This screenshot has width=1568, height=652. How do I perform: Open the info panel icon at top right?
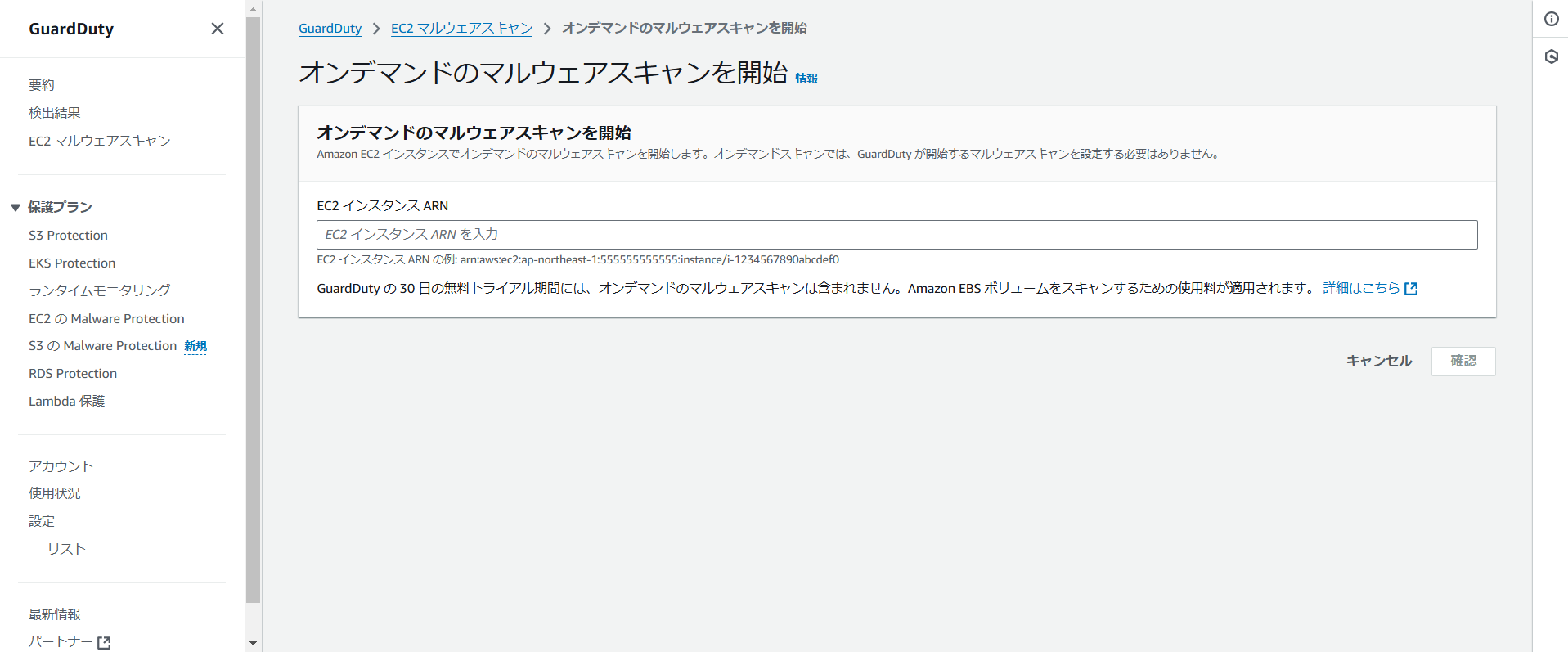[1551, 19]
